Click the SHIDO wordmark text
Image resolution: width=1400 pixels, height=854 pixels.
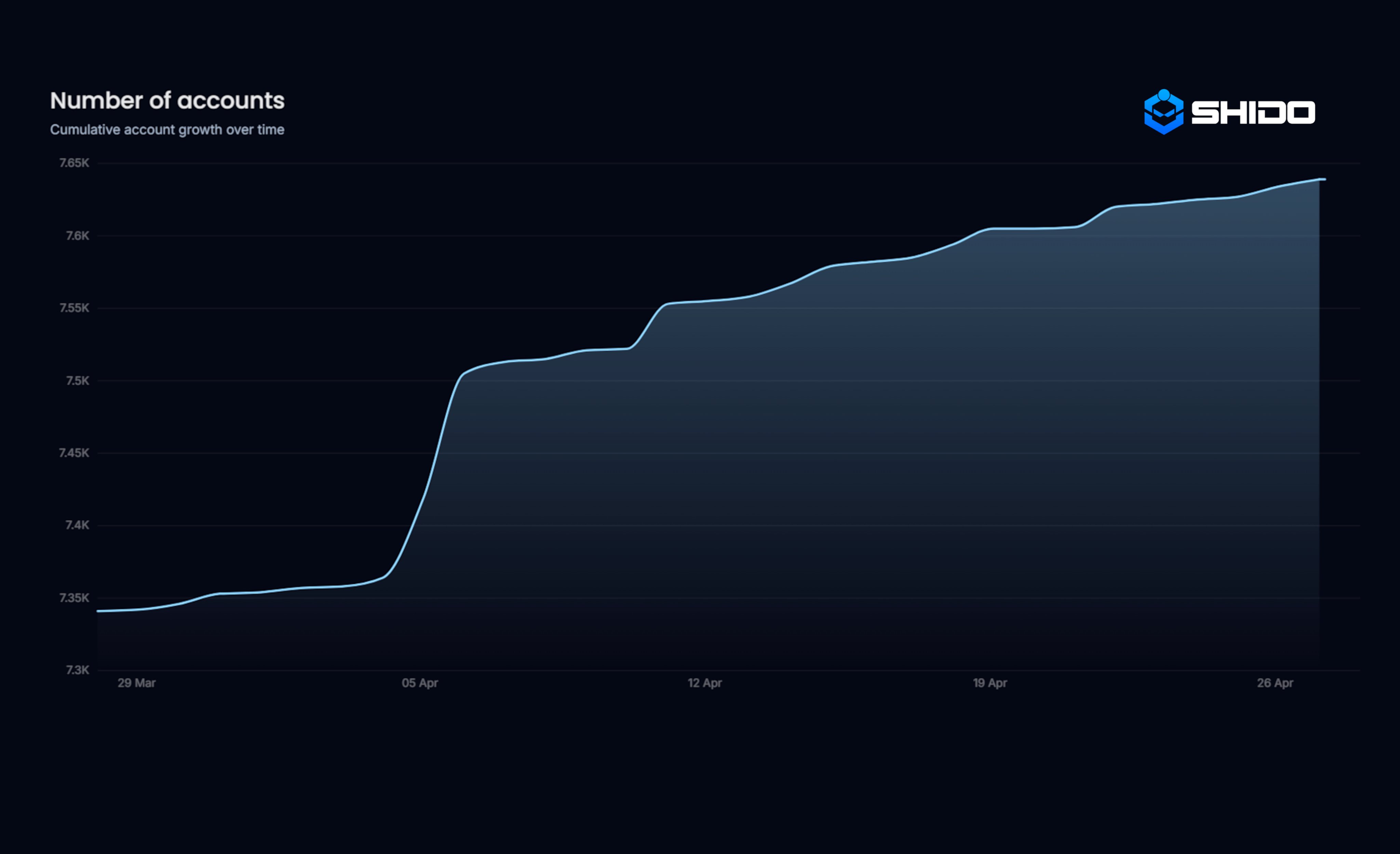tap(1253, 112)
